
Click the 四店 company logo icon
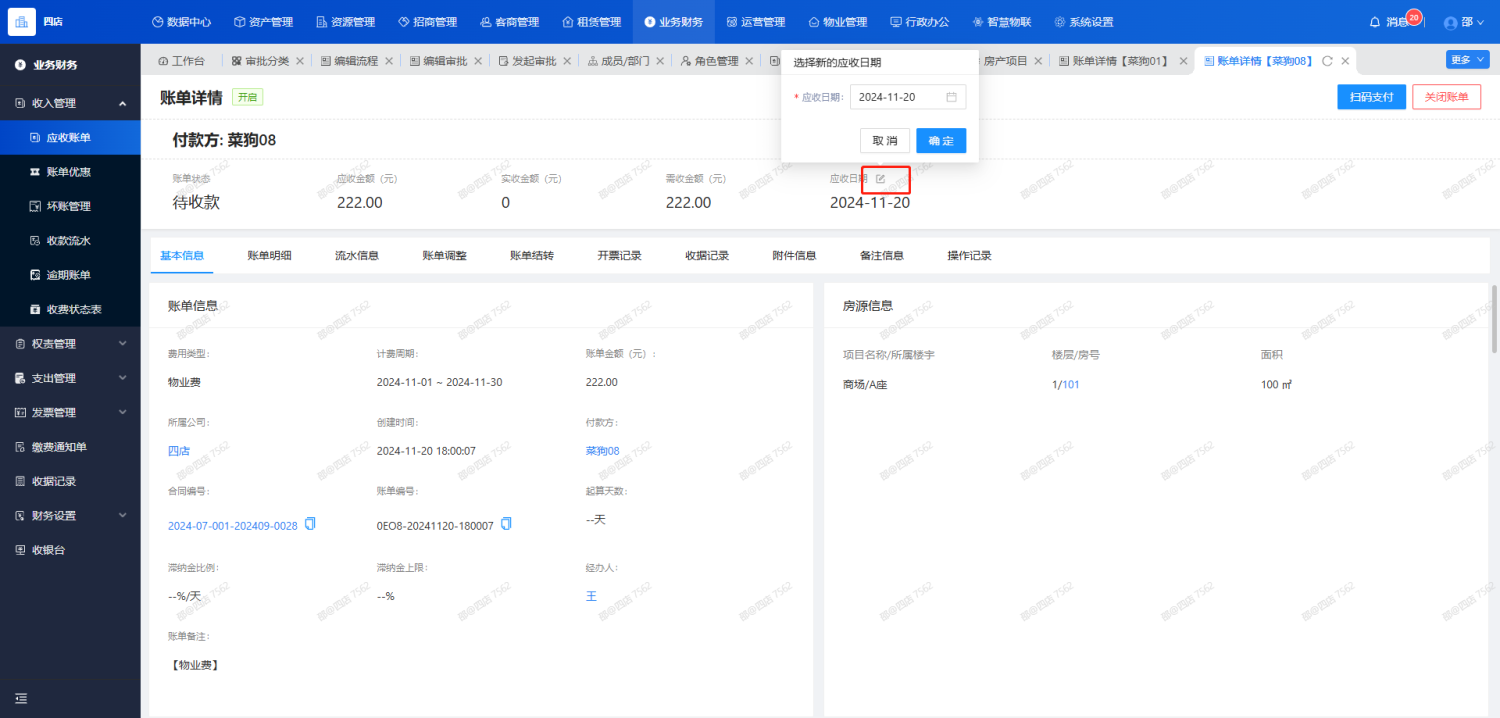(22, 22)
